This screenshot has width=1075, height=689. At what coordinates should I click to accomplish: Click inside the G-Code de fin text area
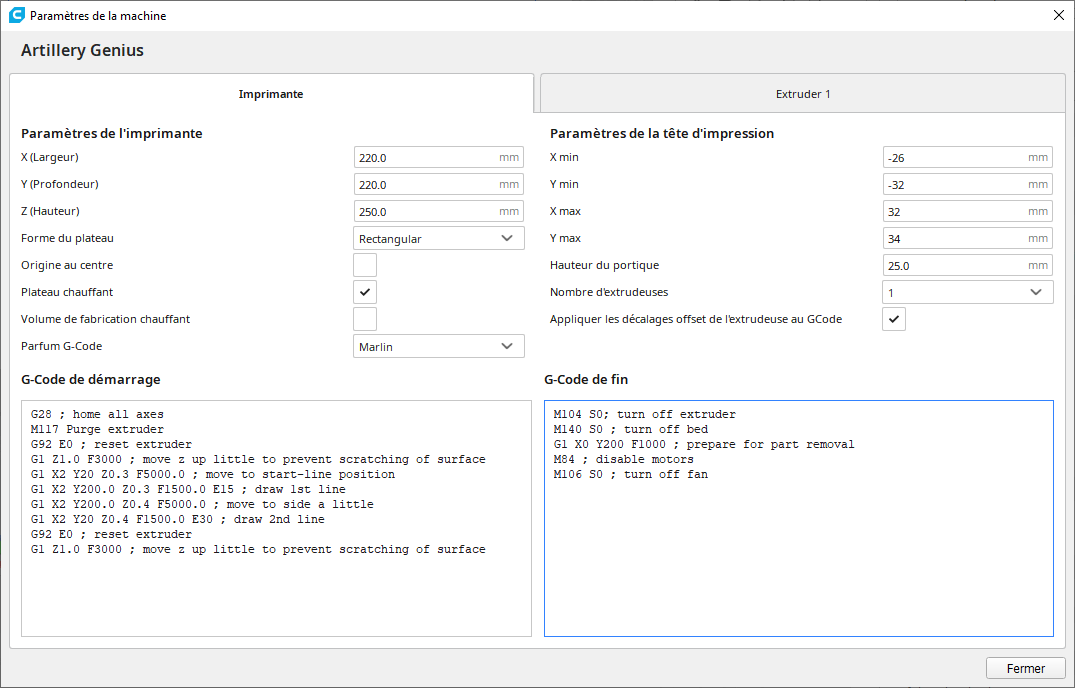point(799,519)
